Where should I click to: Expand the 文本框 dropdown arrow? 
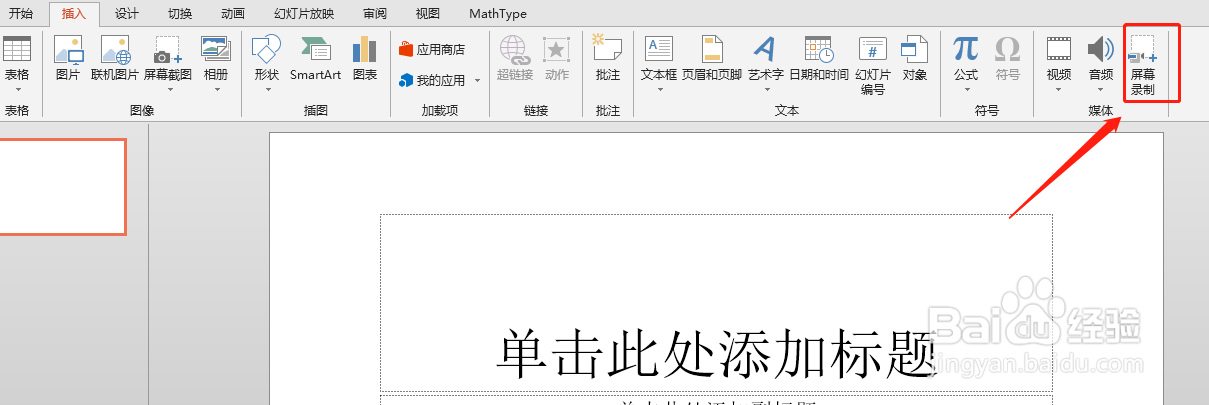pos(659,89)
